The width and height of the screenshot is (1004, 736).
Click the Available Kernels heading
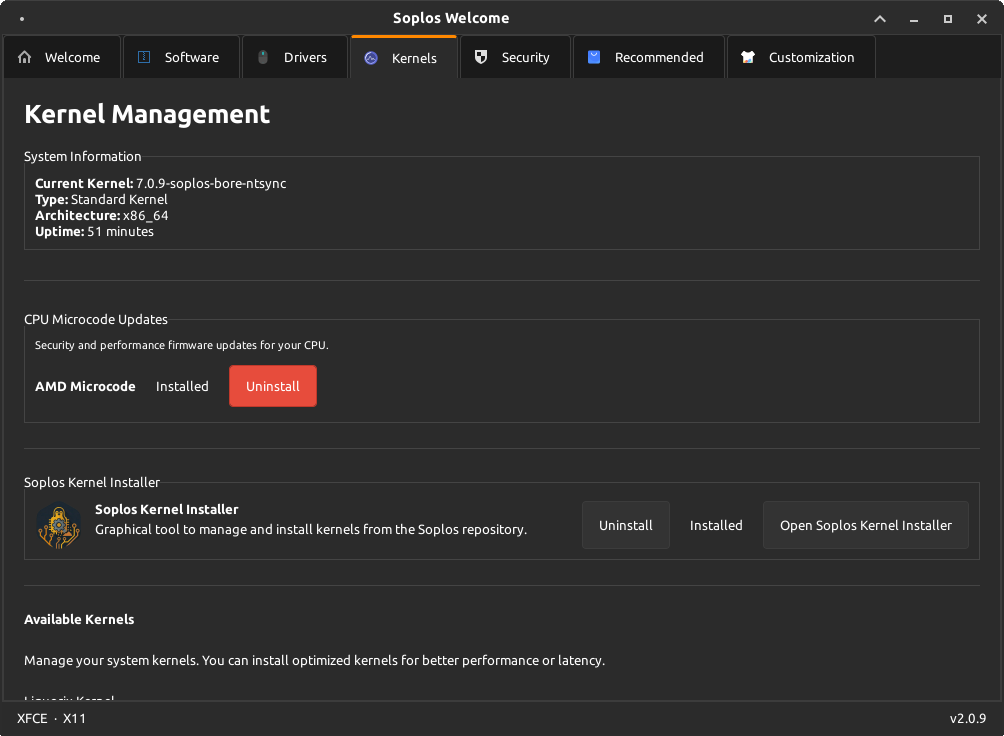[79, 619]
